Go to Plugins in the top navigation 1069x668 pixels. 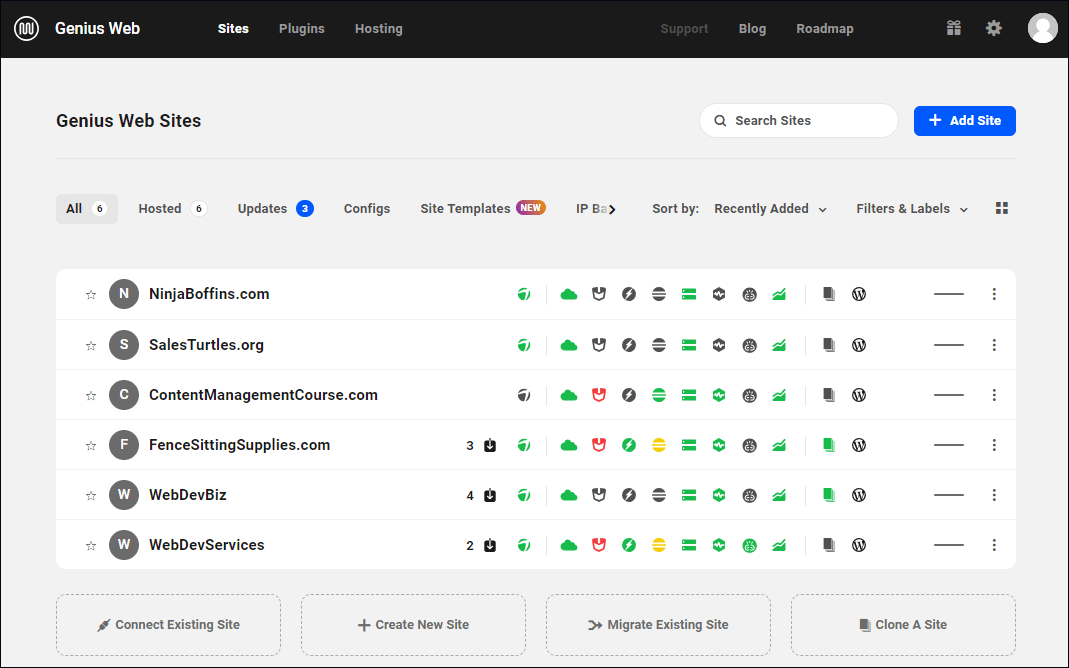(301, 29)
